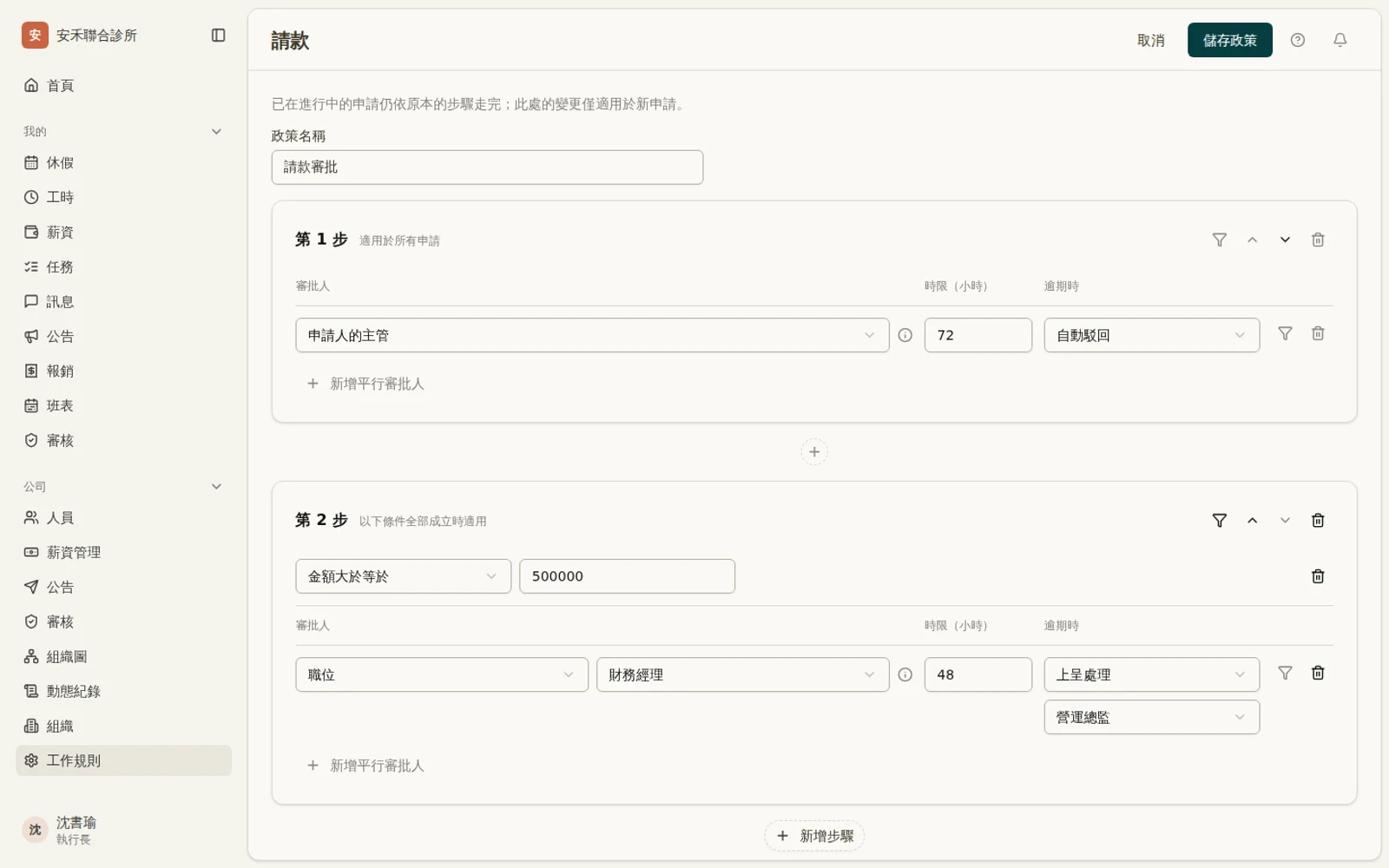Click 取消 button
This screenshot has height=868, width=1389.
(1150, 40)
